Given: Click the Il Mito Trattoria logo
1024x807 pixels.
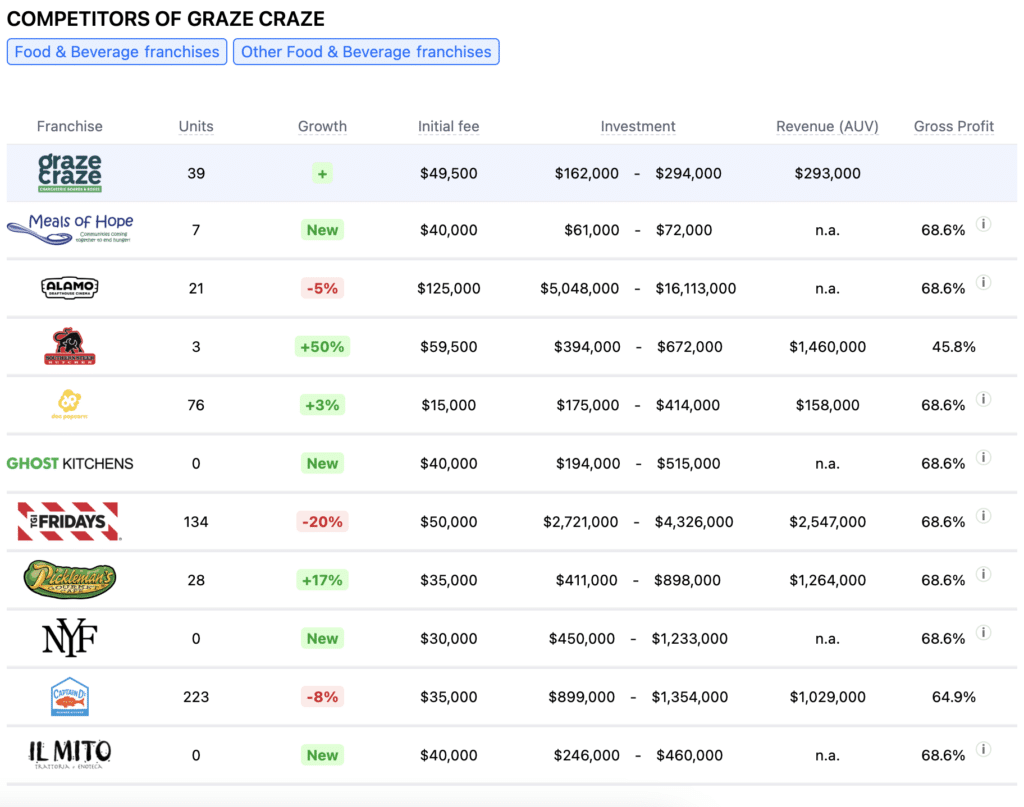Looking at the screenshot, I should pos(70,755).
